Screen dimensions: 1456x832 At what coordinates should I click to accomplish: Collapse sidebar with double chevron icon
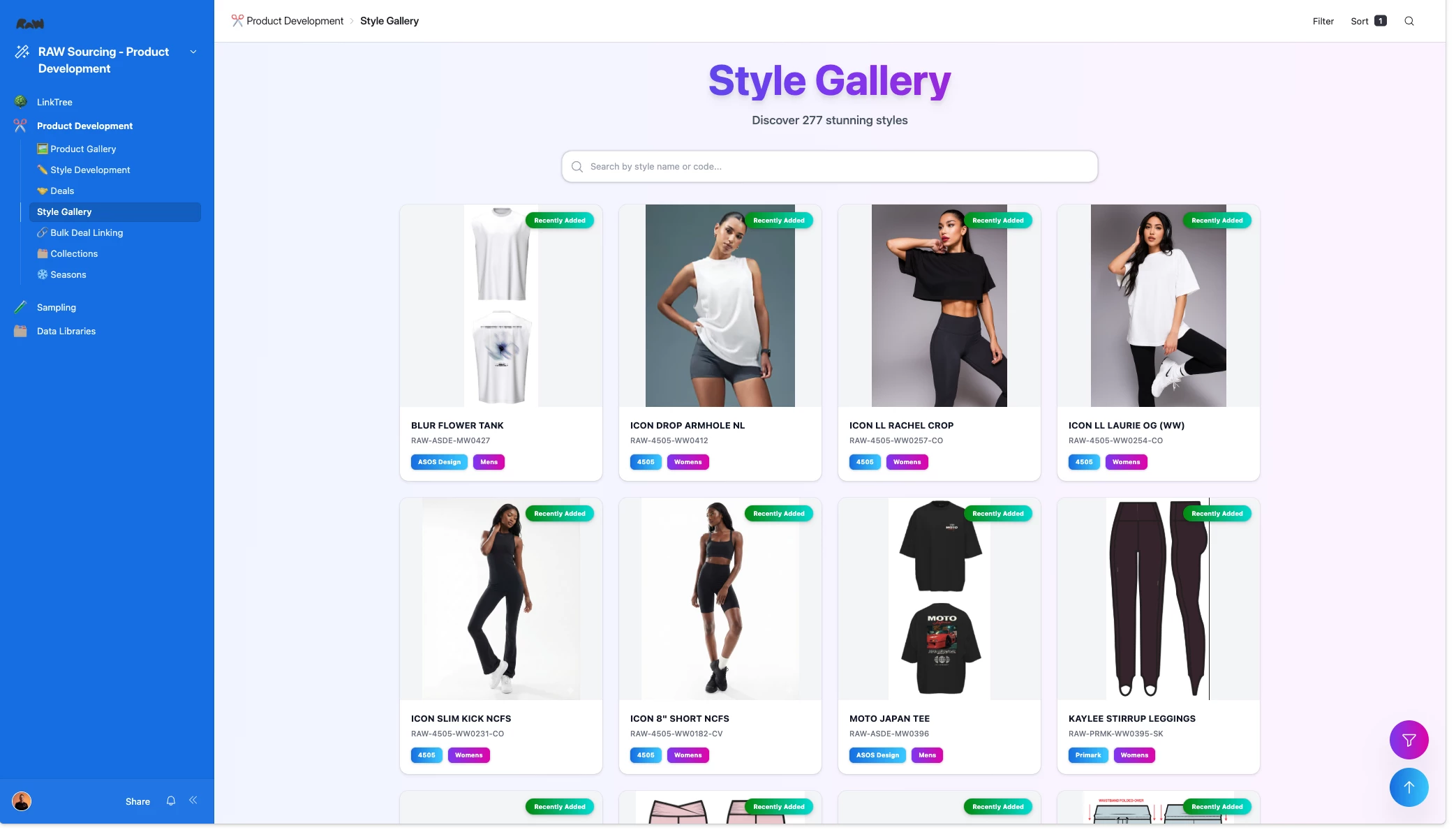pos(193,801)
